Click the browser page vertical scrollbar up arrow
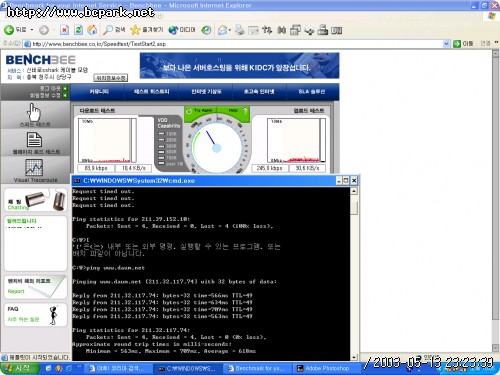This screenshot has width=500, height=375. tap(495, 53)
